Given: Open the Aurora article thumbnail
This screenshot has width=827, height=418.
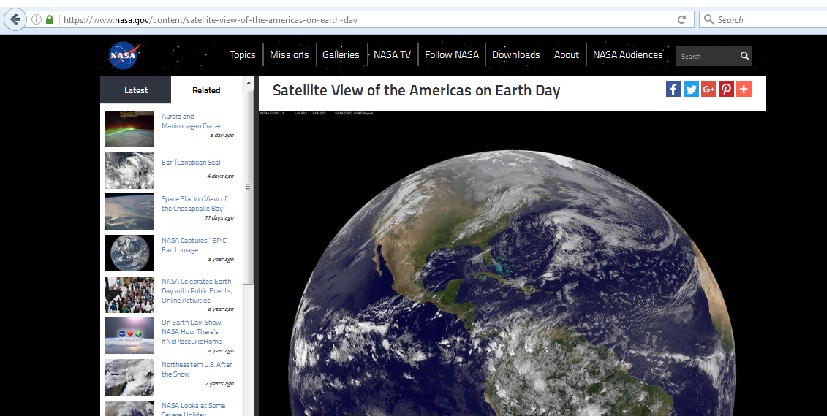Looking at the screenshot, I should click(x=129, y=129).
